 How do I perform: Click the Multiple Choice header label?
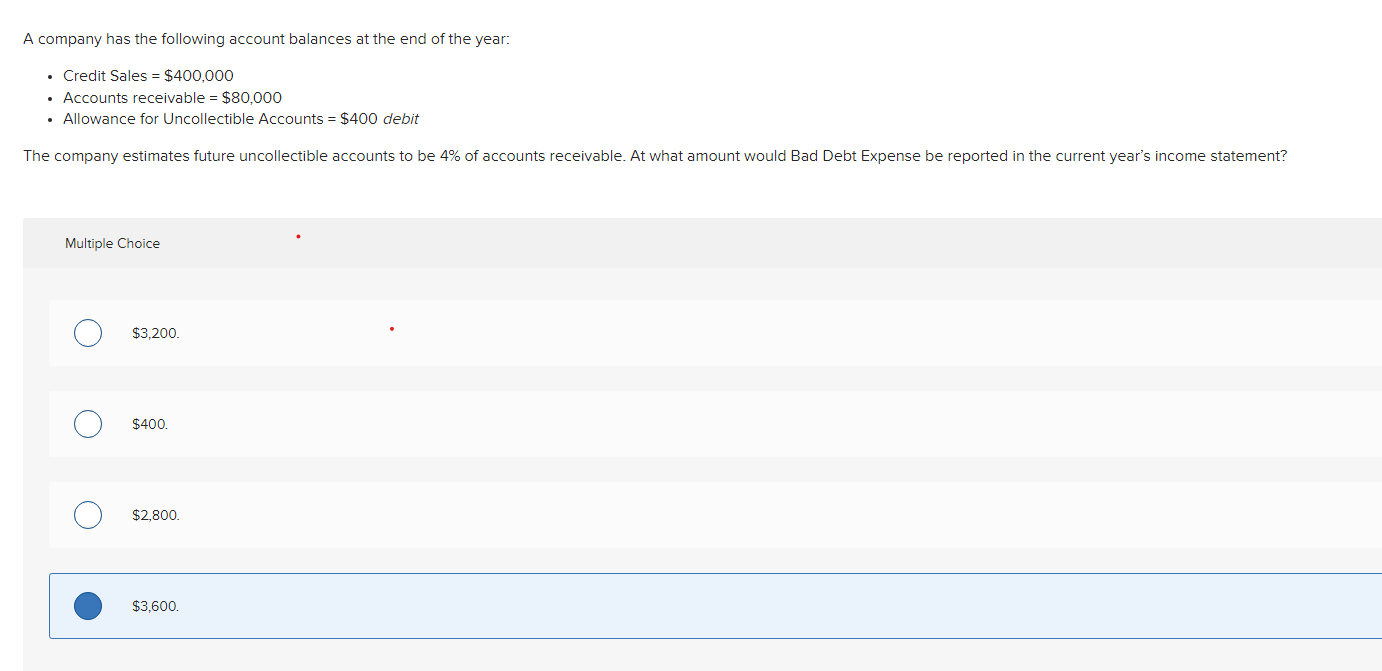click(x=112, y=243)
